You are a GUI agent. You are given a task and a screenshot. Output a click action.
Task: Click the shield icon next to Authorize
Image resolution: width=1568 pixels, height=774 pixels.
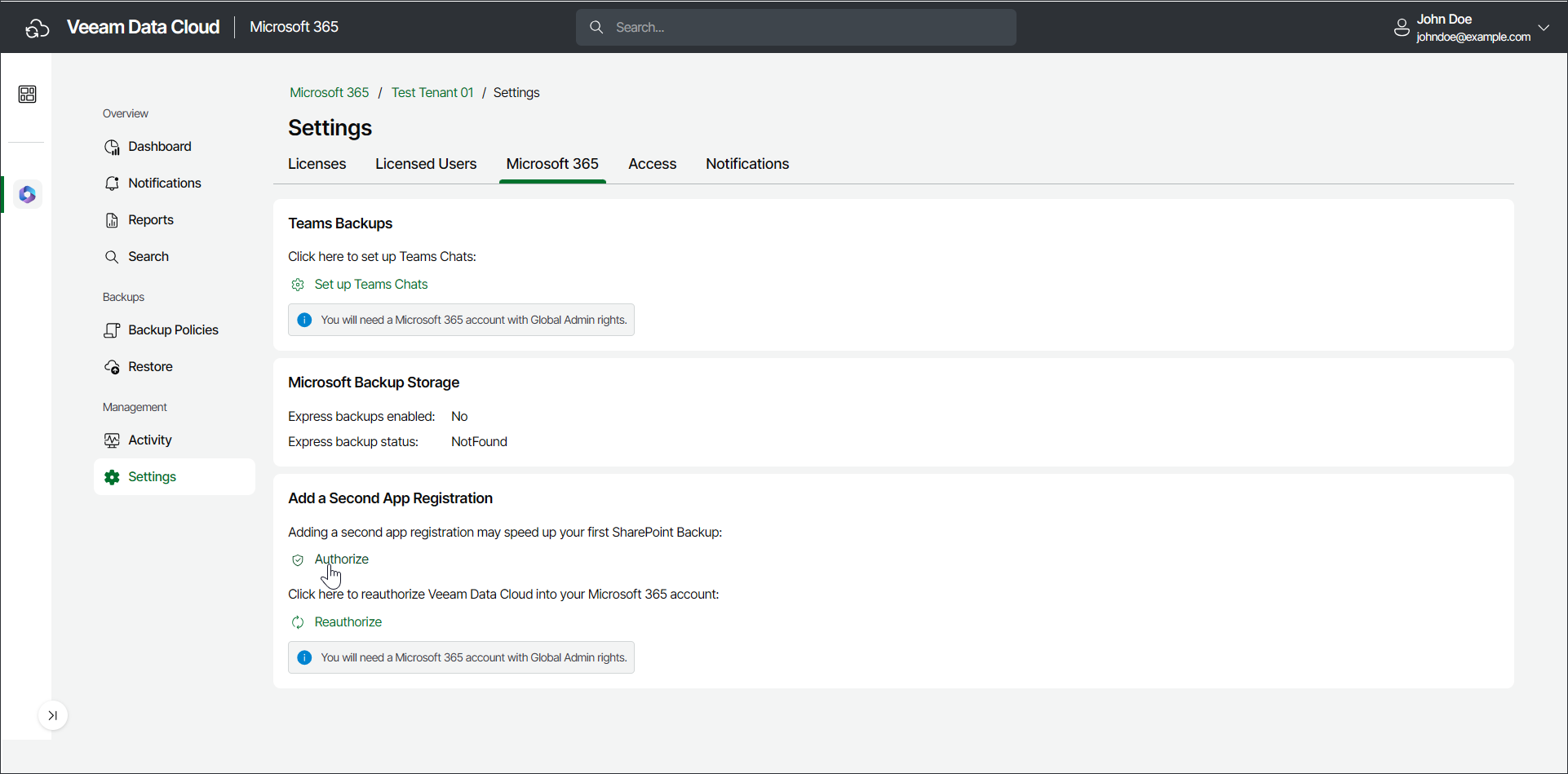tap(298, 560)
